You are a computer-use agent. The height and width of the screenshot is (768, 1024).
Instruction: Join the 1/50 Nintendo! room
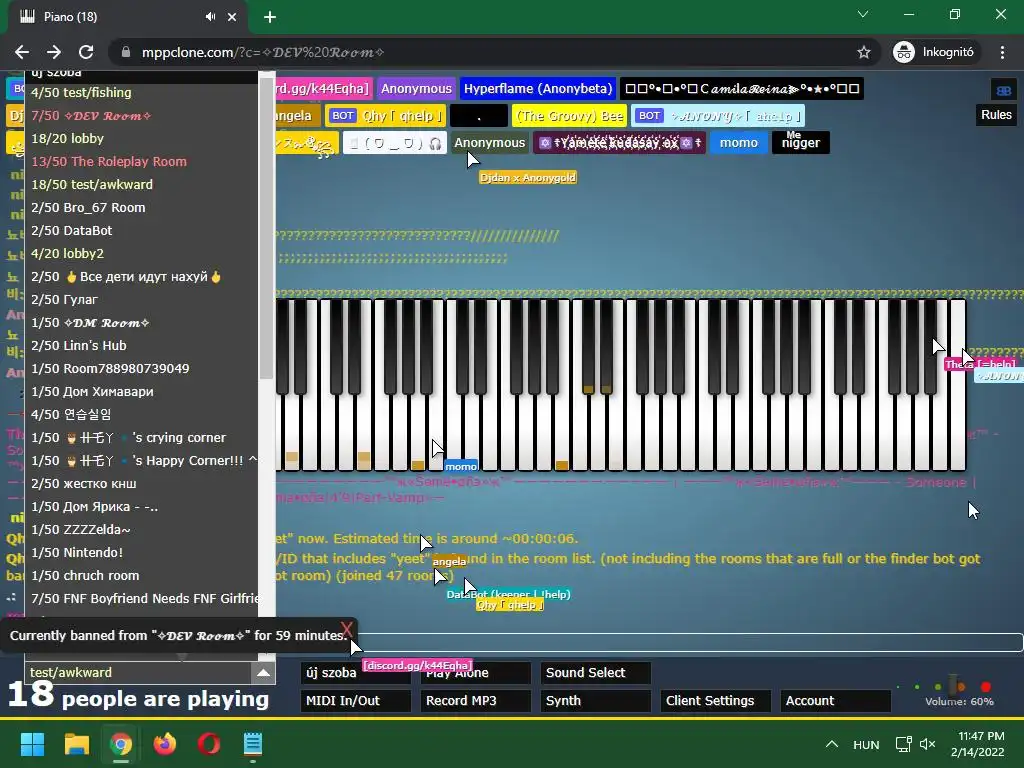click(142, 552)
